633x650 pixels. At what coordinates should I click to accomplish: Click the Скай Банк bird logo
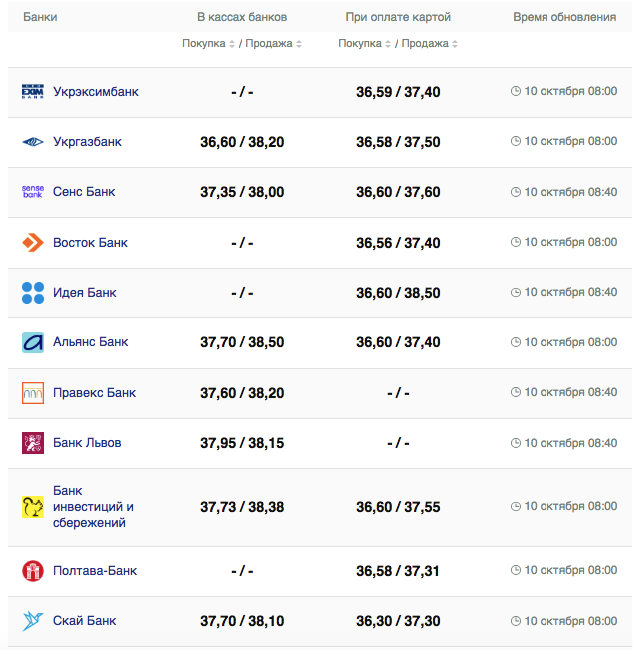(33, 621)
